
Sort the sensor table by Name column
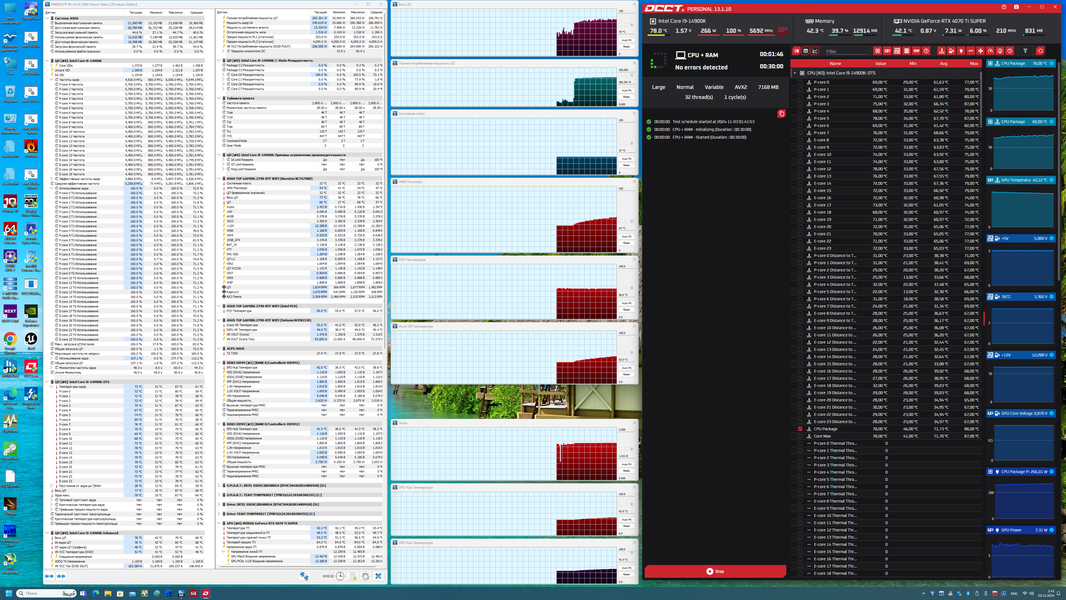(x=836, y=63)
